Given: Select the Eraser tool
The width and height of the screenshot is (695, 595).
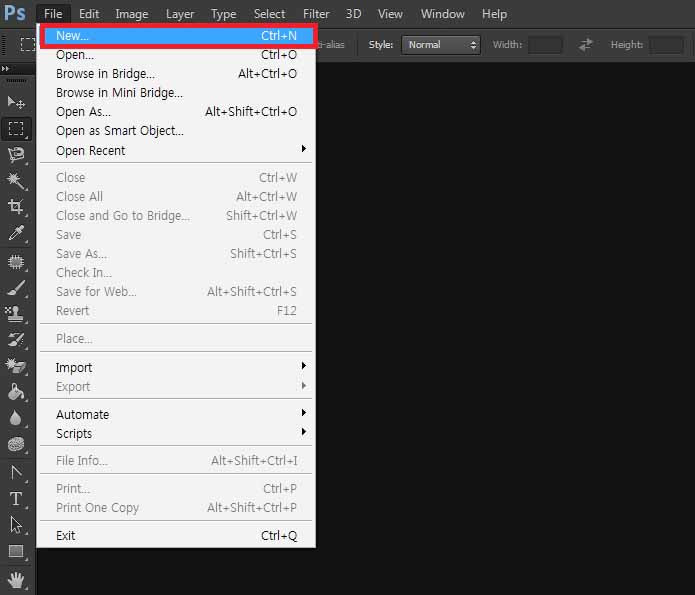Looking at the screenshot, I should tap(16, 366).
